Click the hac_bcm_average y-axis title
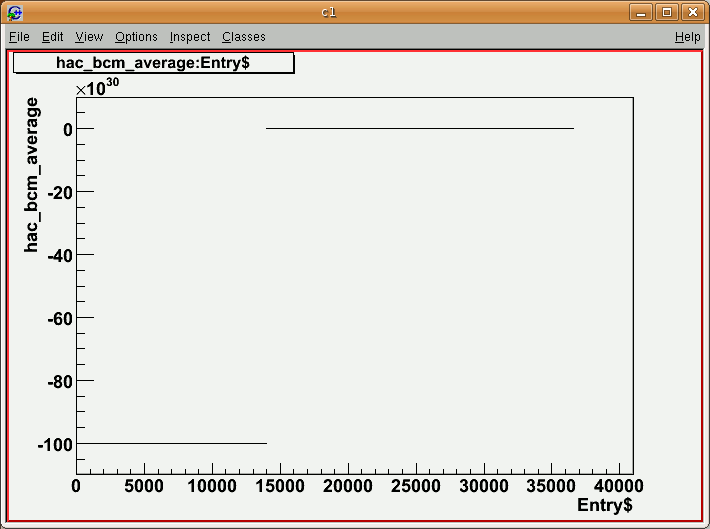 coord(31,175)
